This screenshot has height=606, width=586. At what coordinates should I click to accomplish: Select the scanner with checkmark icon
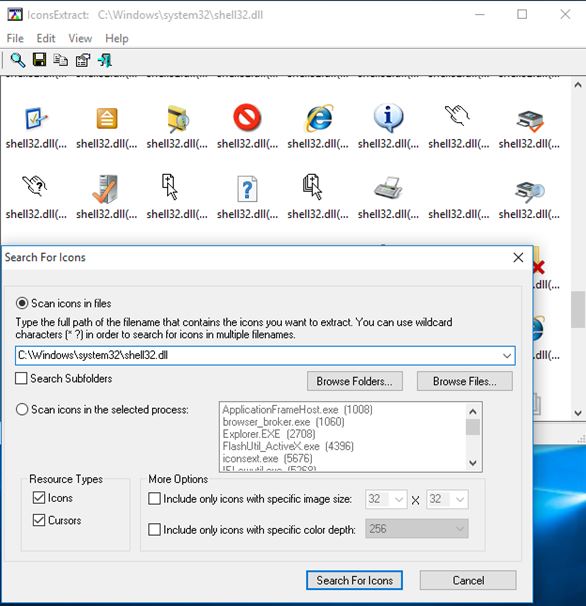point(530,121)
